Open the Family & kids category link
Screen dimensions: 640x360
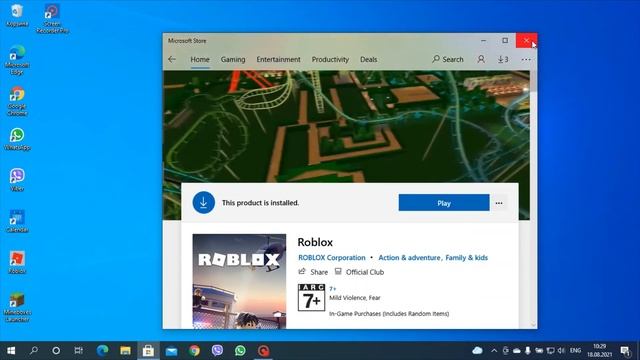467,258
